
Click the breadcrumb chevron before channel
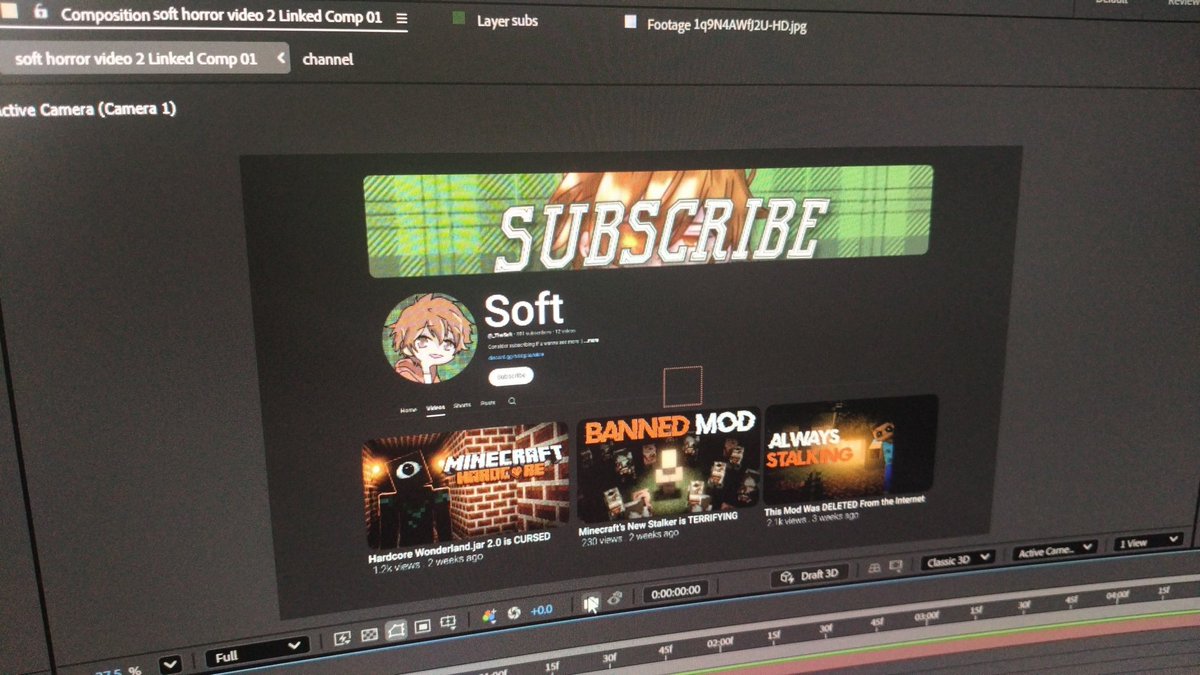pos(281,59)
